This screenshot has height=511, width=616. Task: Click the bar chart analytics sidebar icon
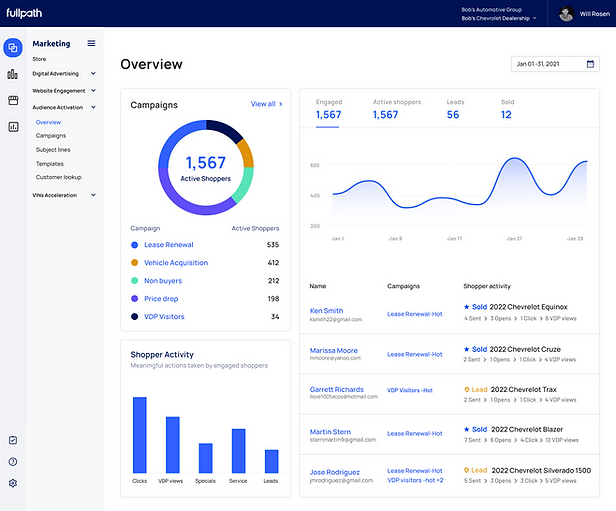point(13,74)
